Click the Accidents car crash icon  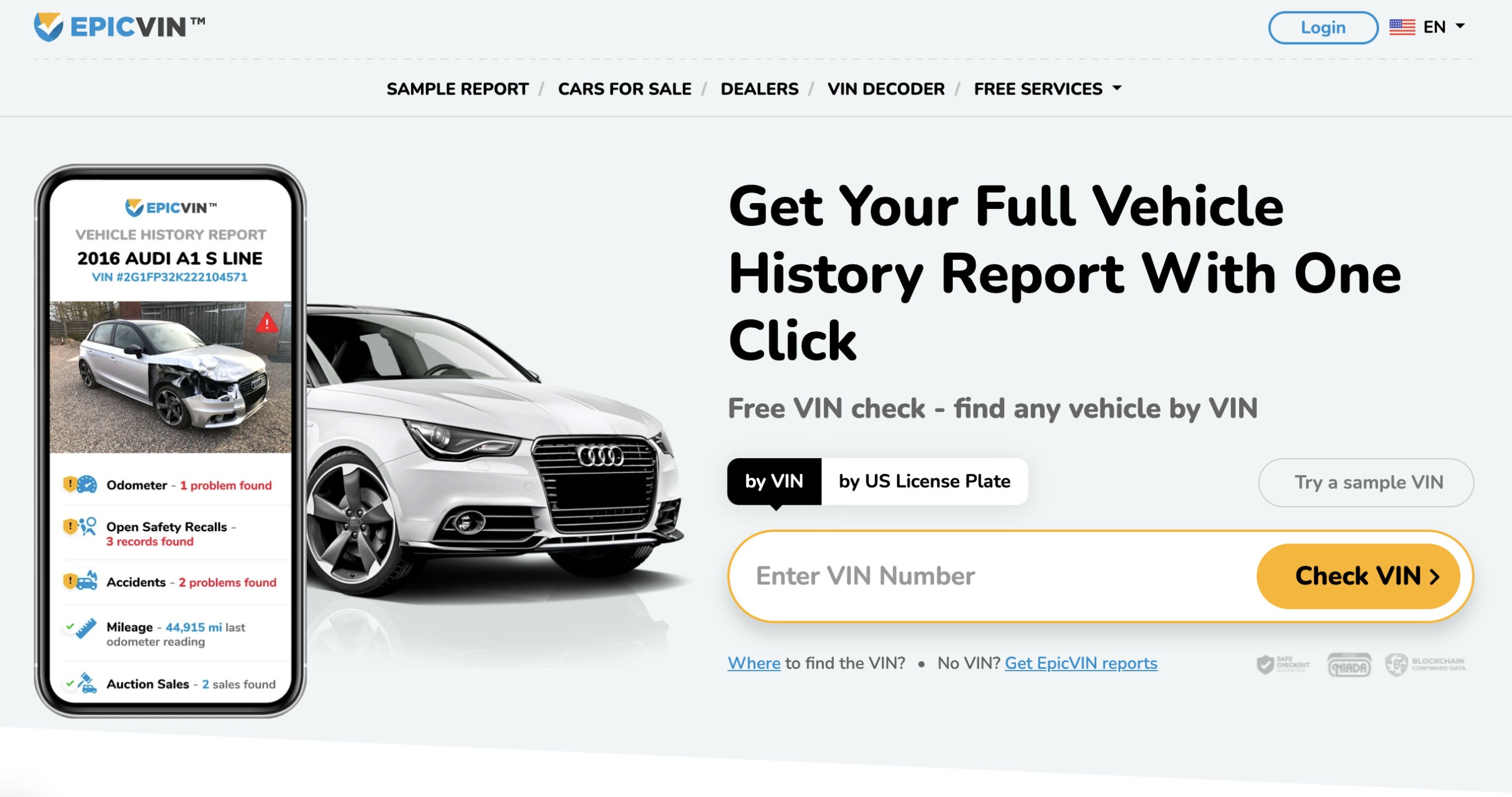click(87, 581)
